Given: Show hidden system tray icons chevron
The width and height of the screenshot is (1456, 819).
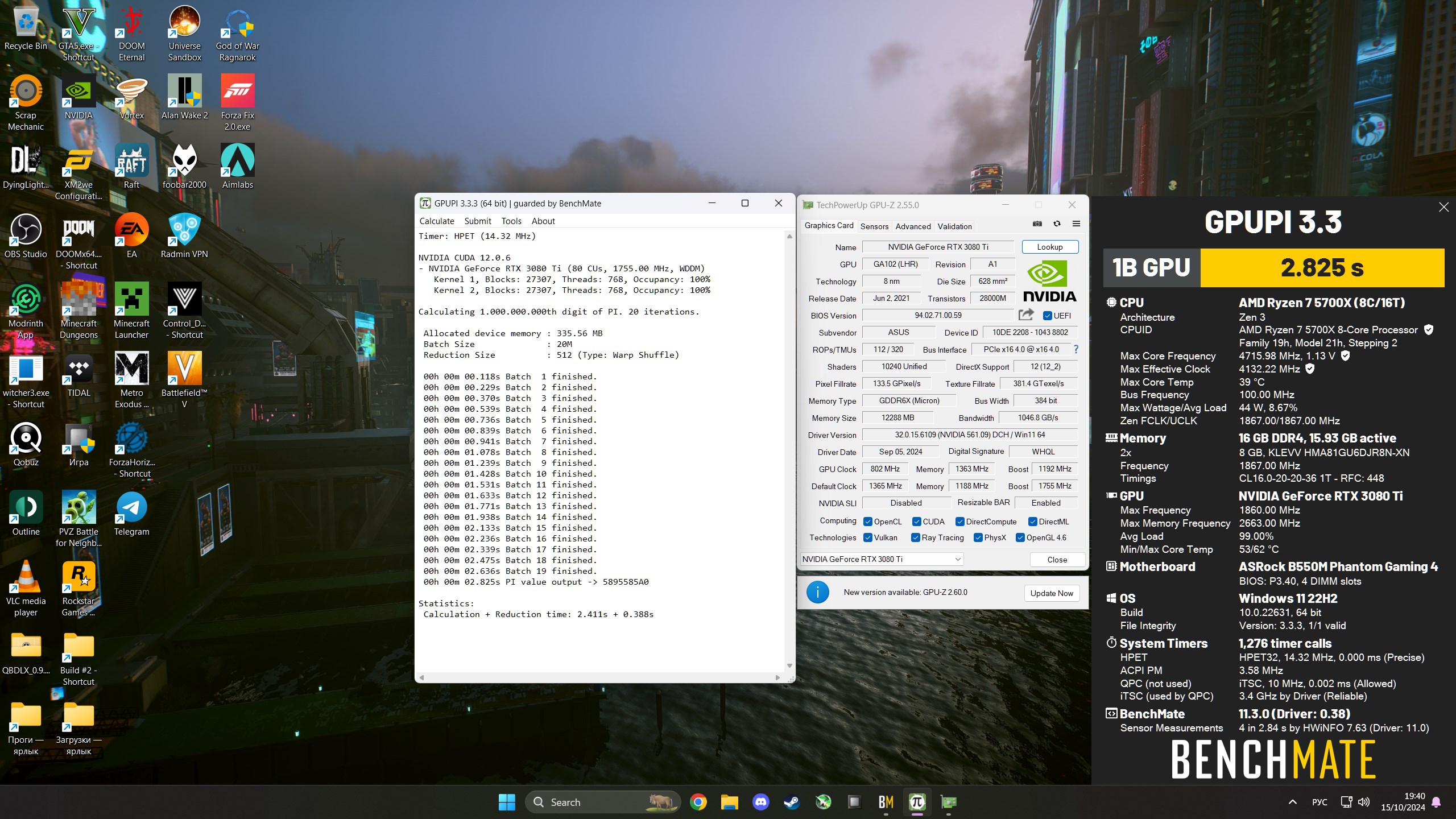Looking at the screenshot, I should click(1292, 802).
